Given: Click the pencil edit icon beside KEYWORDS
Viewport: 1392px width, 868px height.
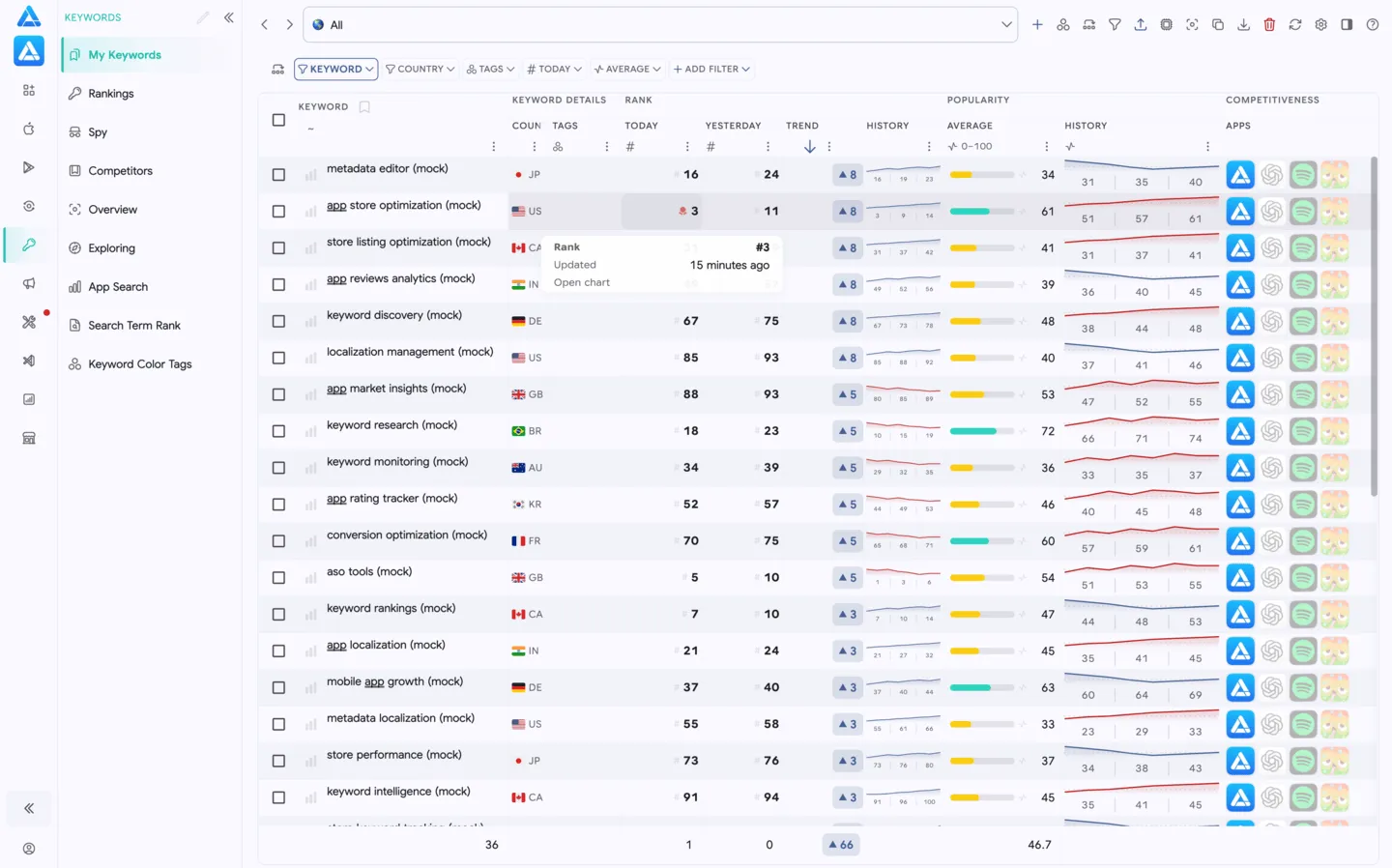Looking at the screenshot, I should click(203, 17).
